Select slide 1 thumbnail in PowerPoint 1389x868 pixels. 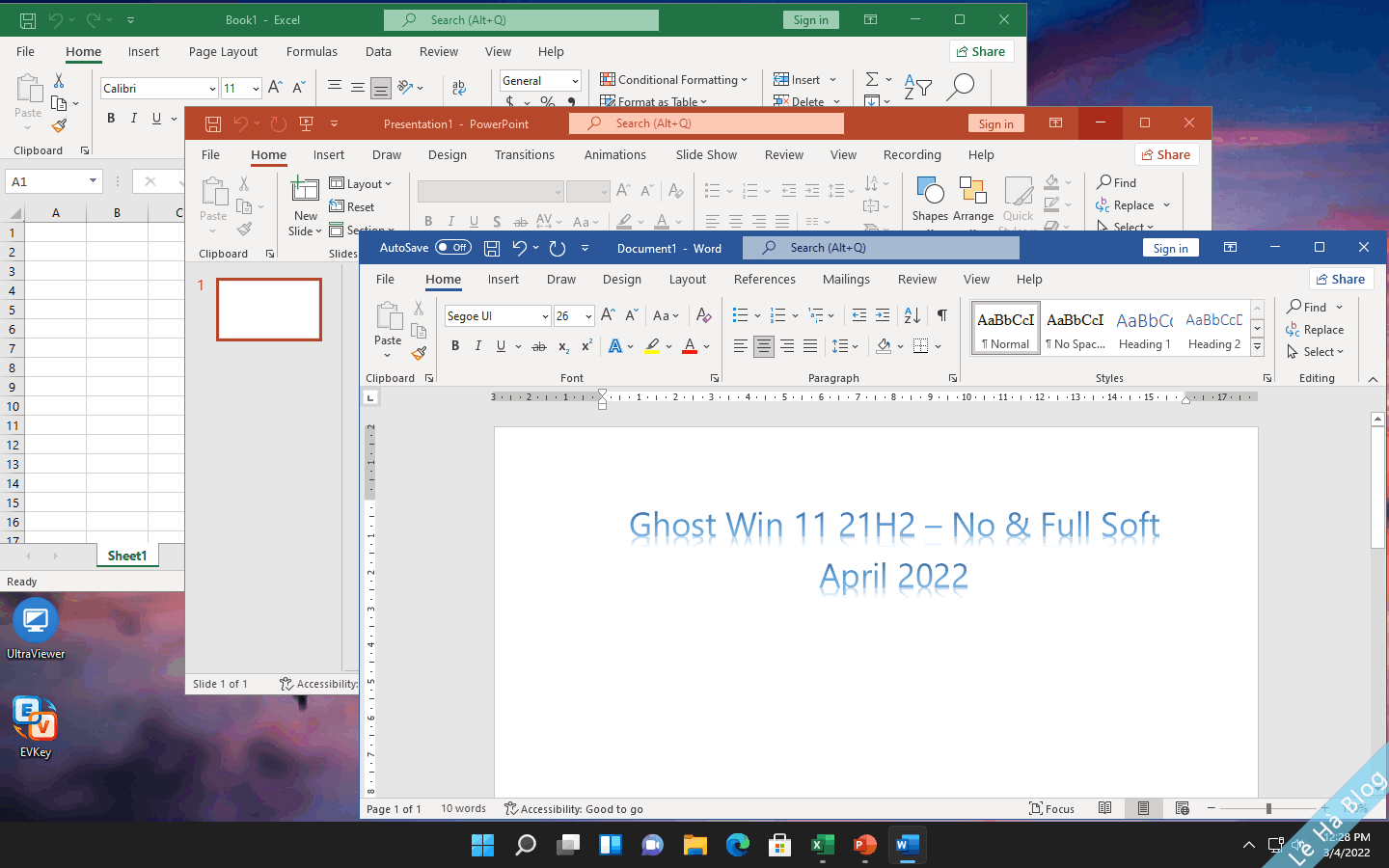269,310
